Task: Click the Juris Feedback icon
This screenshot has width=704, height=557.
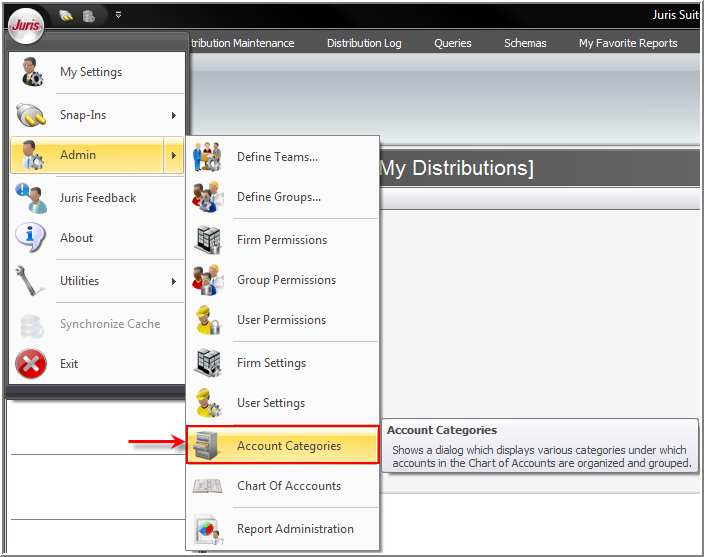Action: (32, 198)
